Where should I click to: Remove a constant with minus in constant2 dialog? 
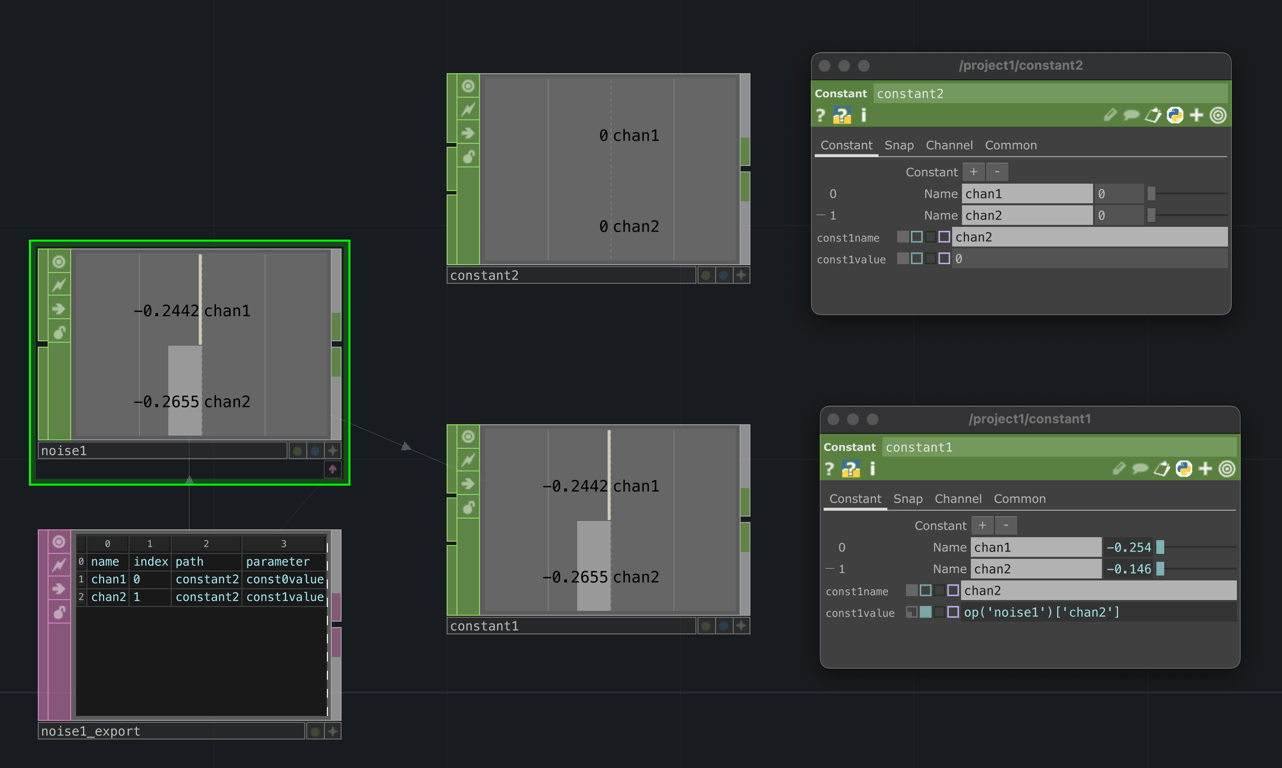[x=997, y=172]
